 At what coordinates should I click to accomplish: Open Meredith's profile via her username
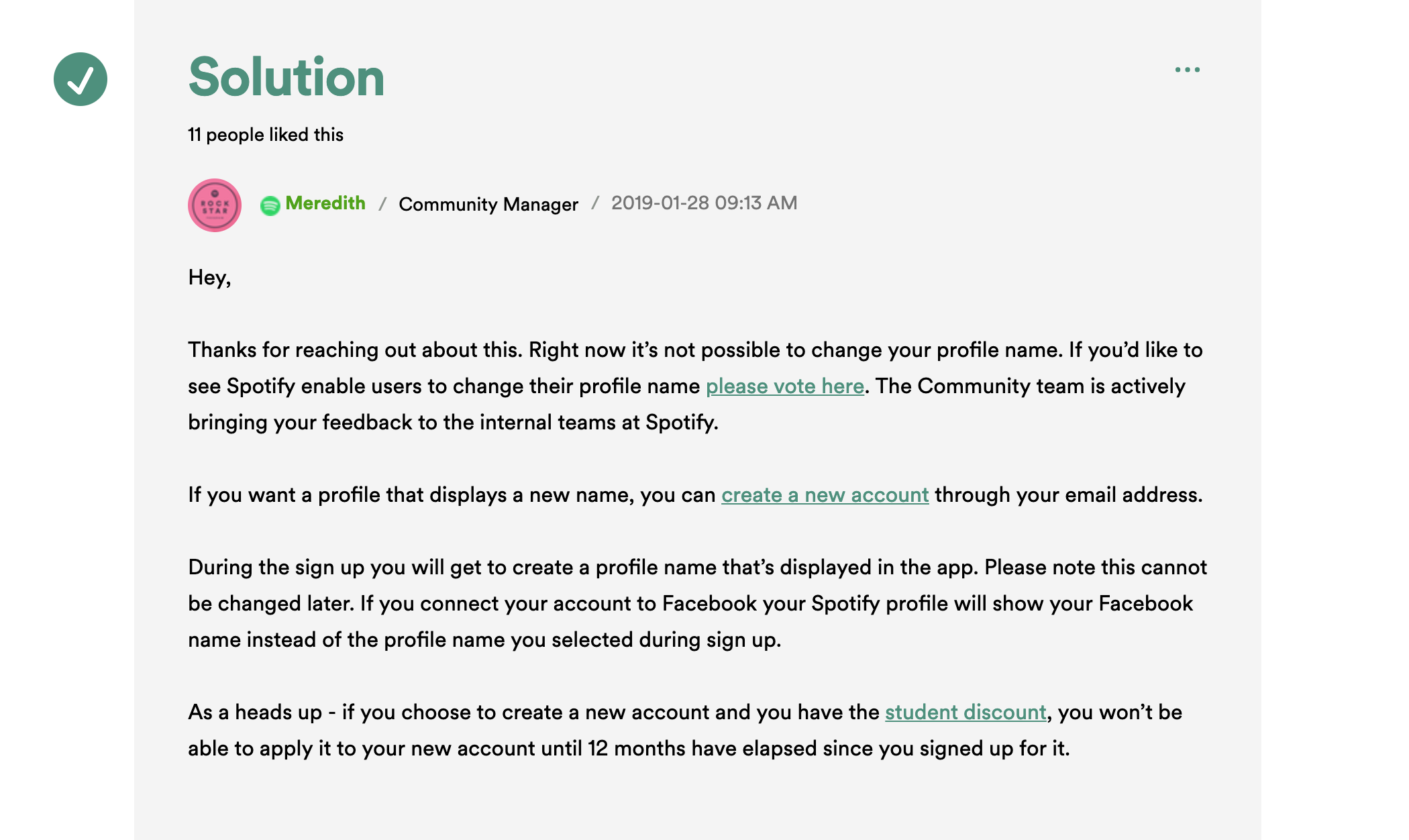click(325, 203)
